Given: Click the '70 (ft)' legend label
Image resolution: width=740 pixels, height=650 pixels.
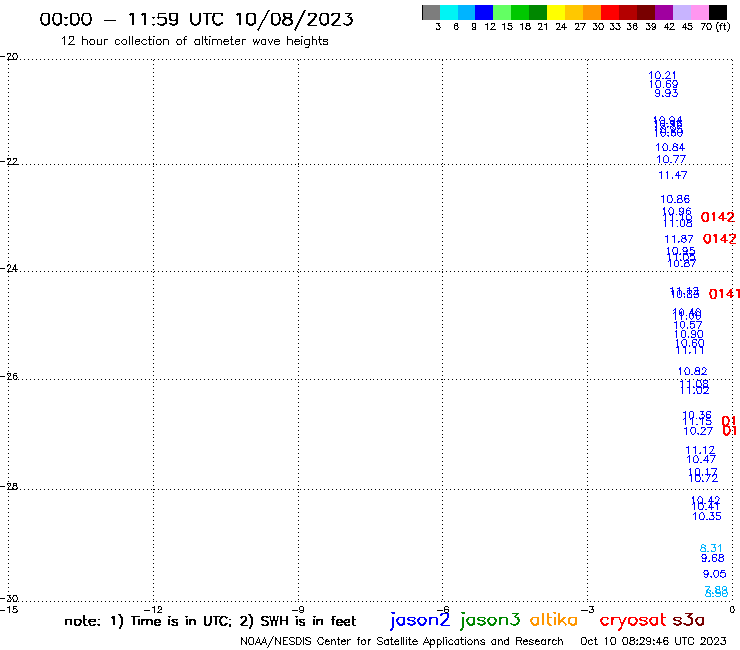Looking at the screenshot, I should click(715, 26).
